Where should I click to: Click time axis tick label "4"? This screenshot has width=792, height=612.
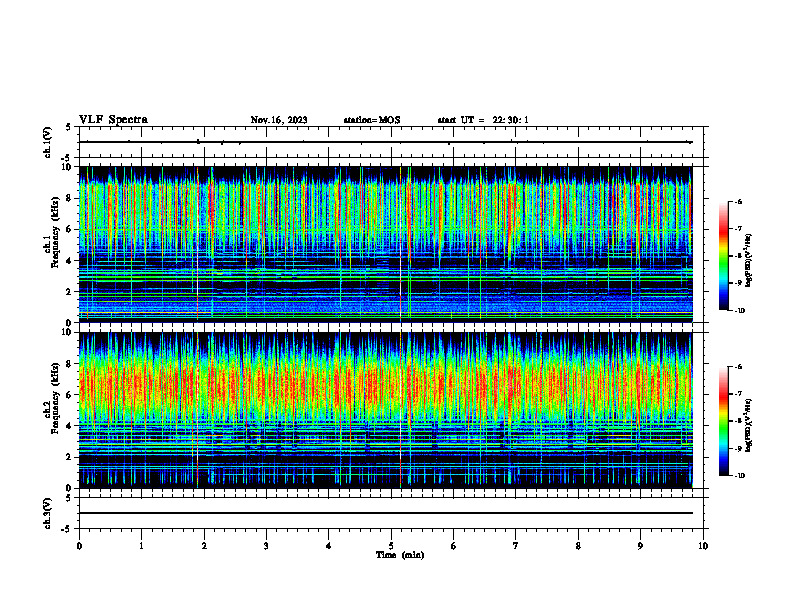[x=329, y=546]
